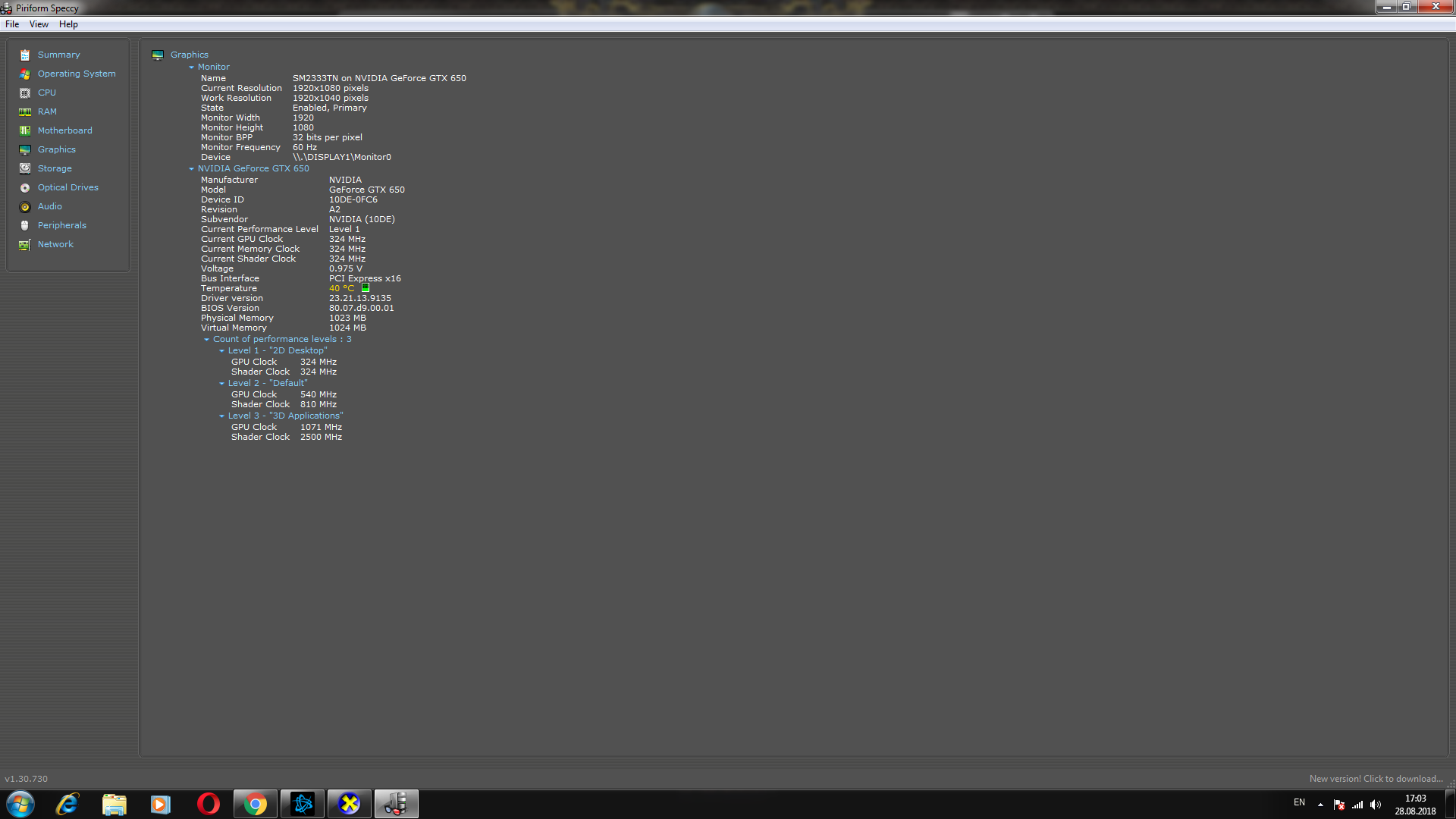Select the Optical Drives disc icon
Screen dimensions: 1456x819
(25, 187)
